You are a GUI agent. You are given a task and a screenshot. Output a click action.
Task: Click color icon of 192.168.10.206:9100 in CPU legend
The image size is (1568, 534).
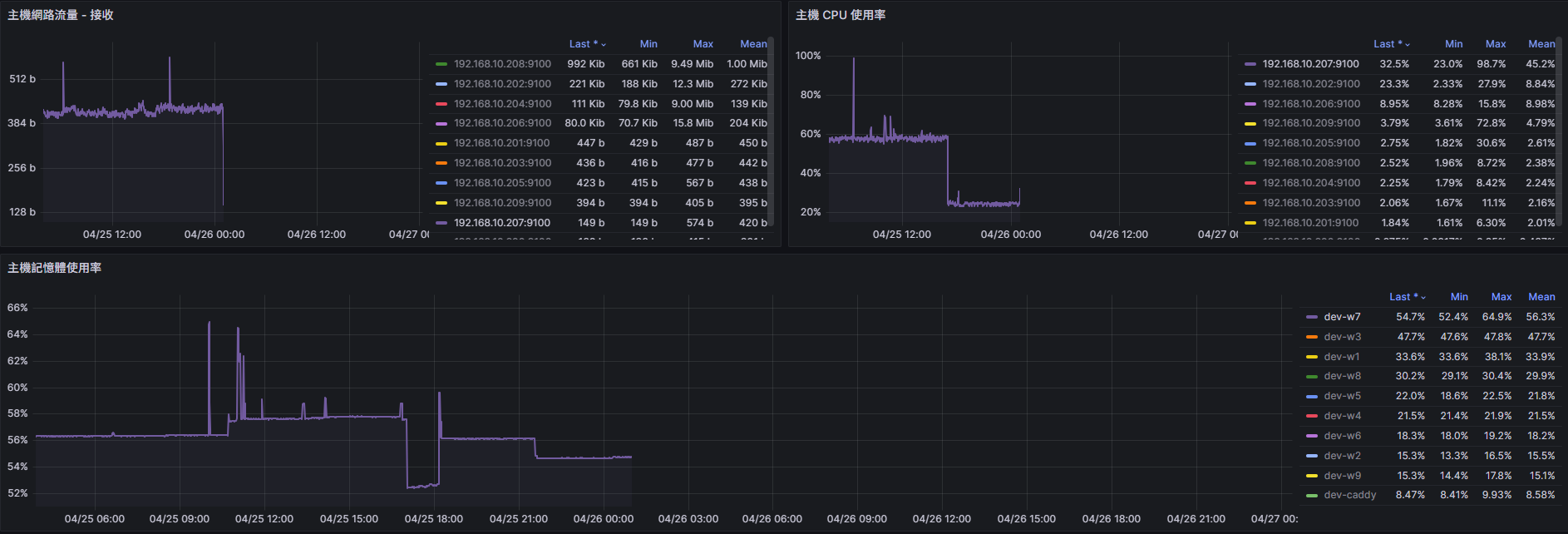pos(1250,104)
